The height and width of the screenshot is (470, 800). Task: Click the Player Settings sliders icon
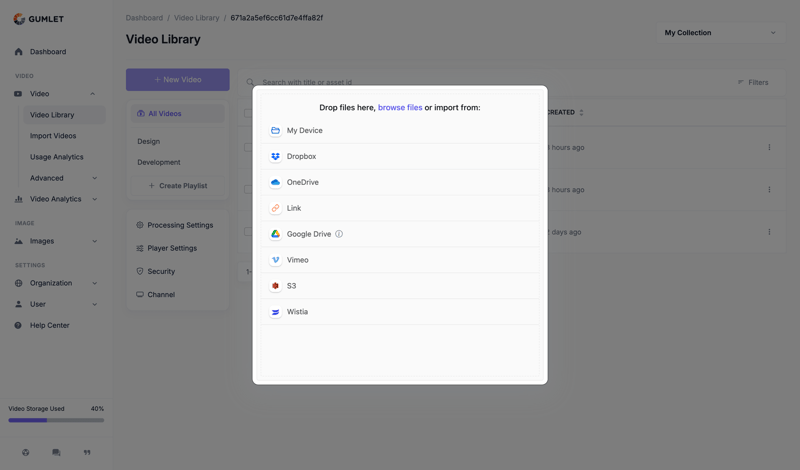(x=140, y=249)
